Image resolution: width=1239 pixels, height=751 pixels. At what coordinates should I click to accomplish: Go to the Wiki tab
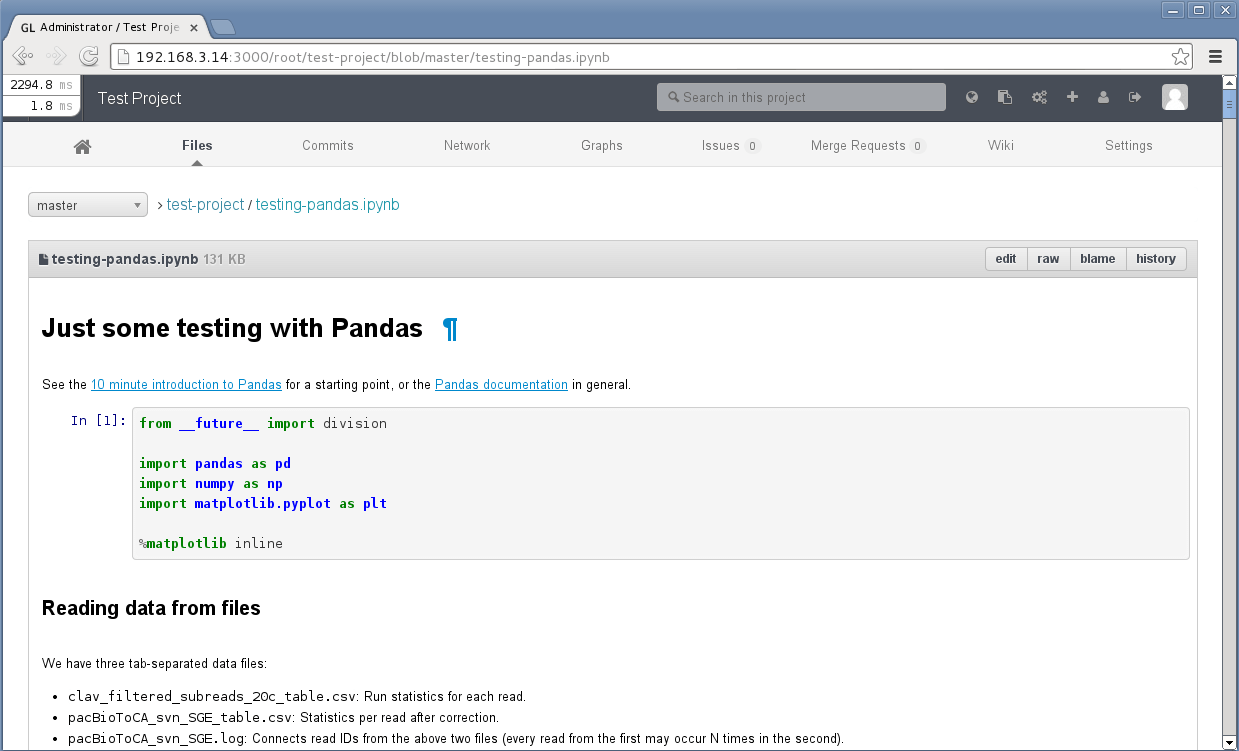click(x=1000, y=145)
